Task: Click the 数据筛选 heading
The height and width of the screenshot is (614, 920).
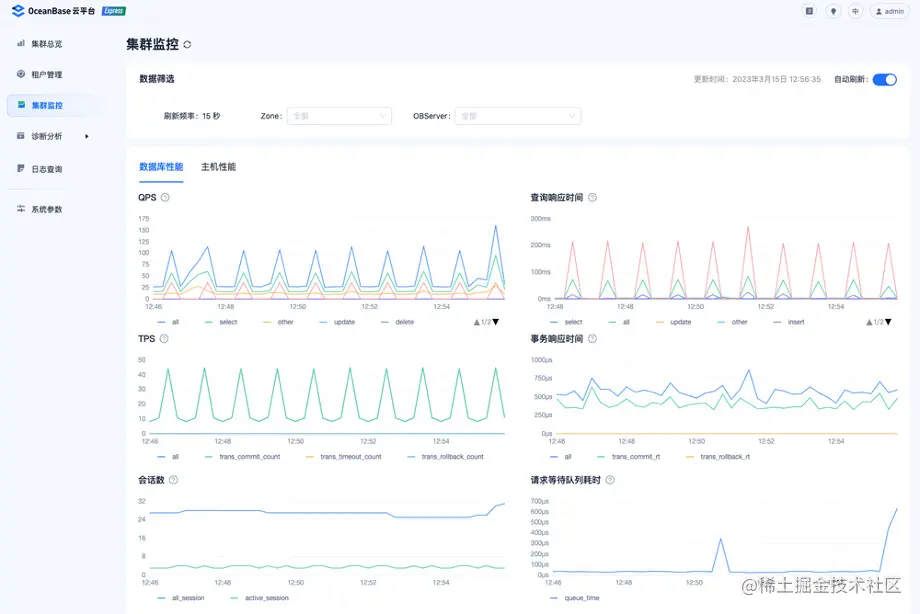Action: tap(157, 79)
